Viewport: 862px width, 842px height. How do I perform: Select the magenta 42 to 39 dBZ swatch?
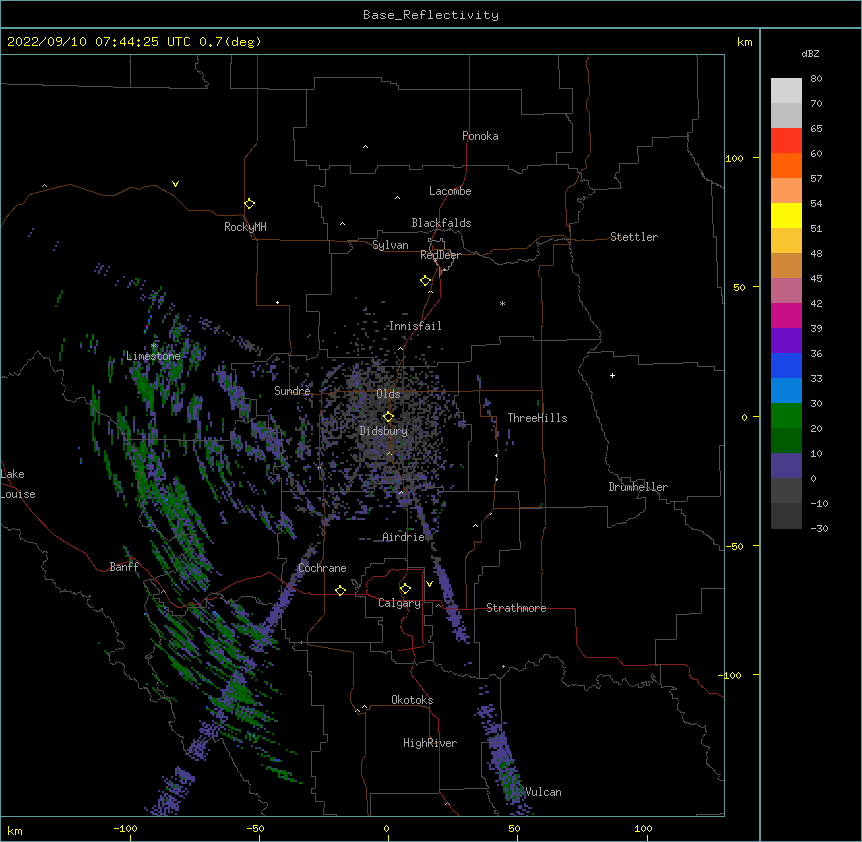786,315
